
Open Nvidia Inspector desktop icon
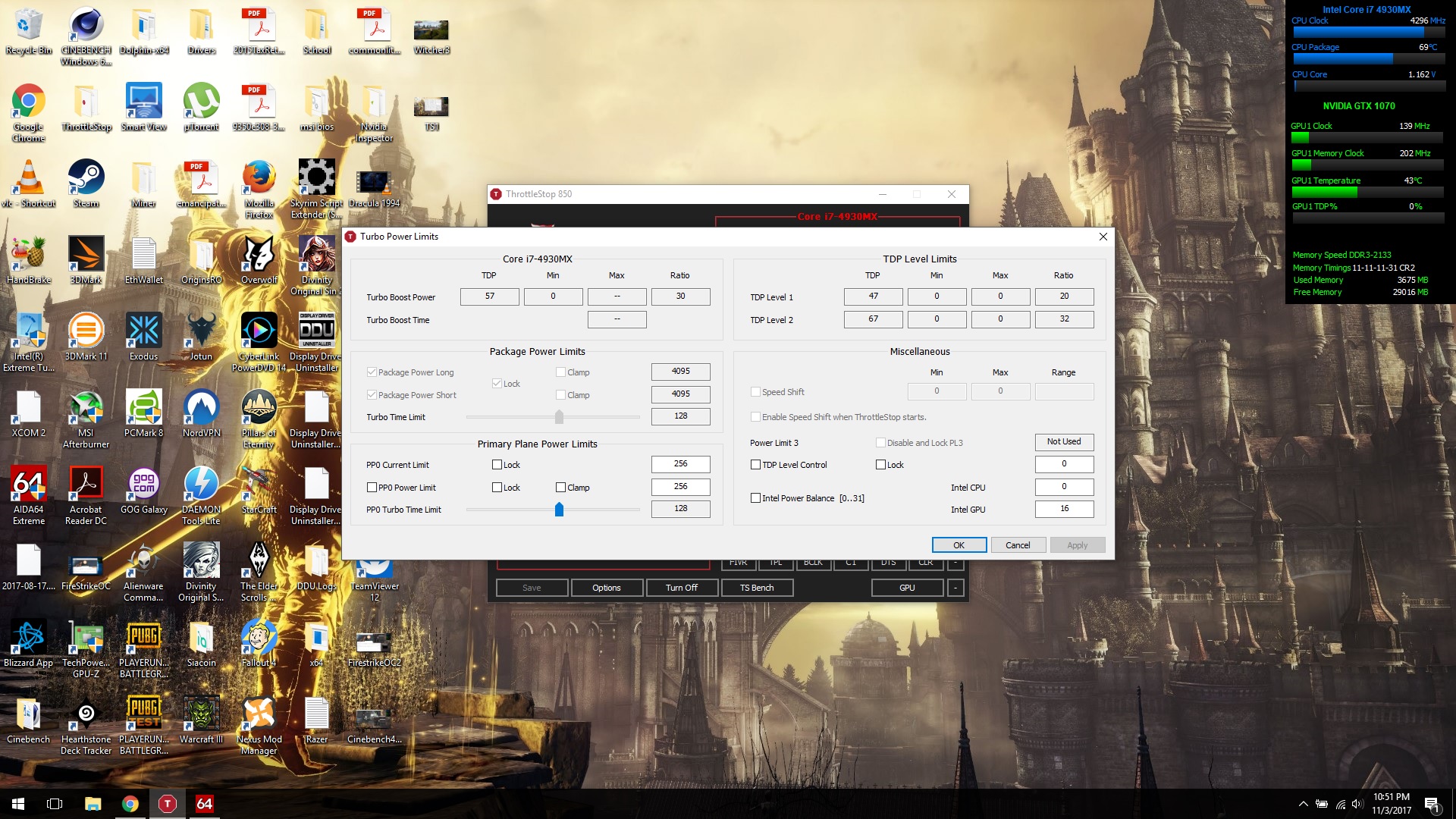[x=374, y=112]
